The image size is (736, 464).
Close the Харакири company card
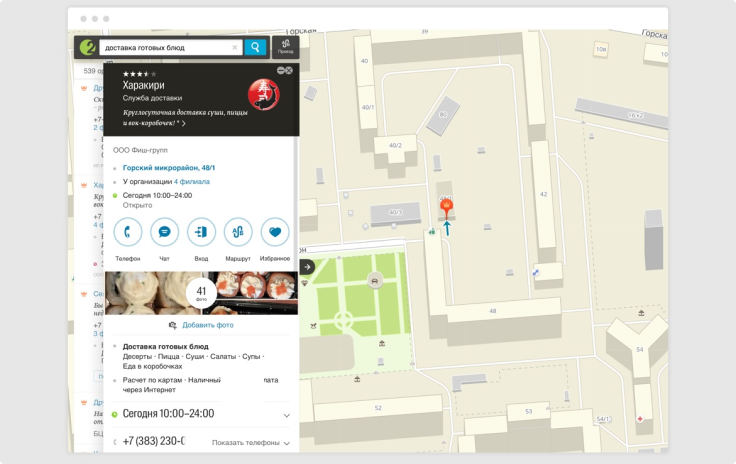pyautogui.click(x=289, y=70)
